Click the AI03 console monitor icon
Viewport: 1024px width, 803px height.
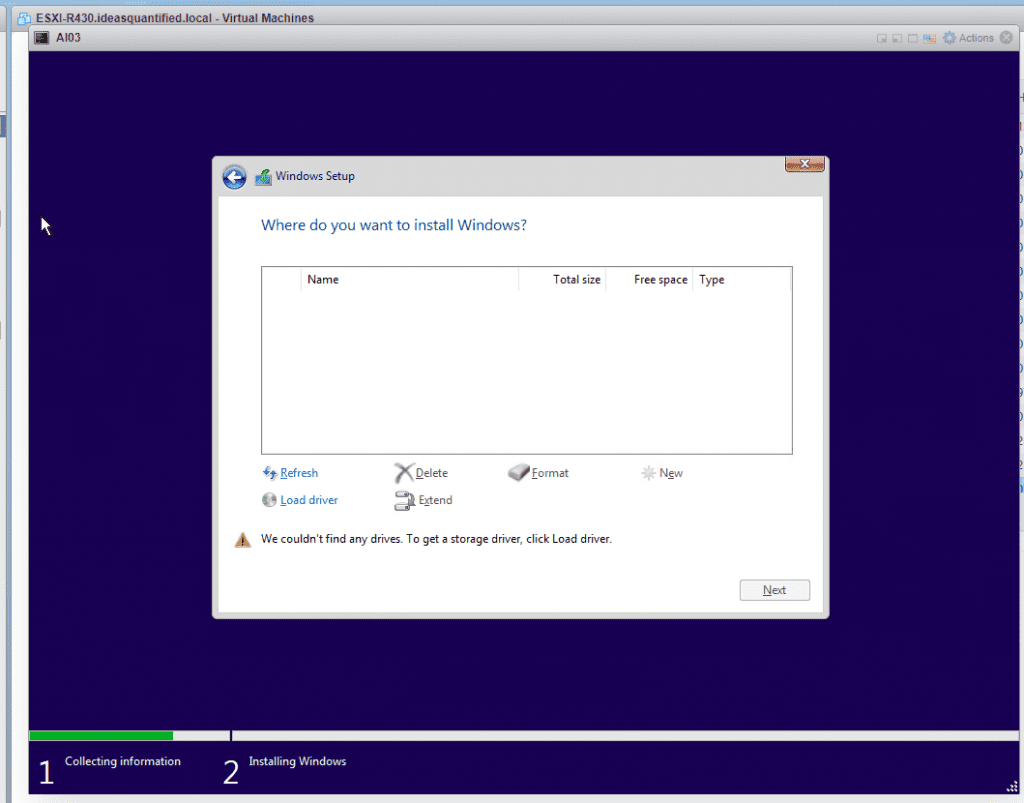click(x=42, y=38)
